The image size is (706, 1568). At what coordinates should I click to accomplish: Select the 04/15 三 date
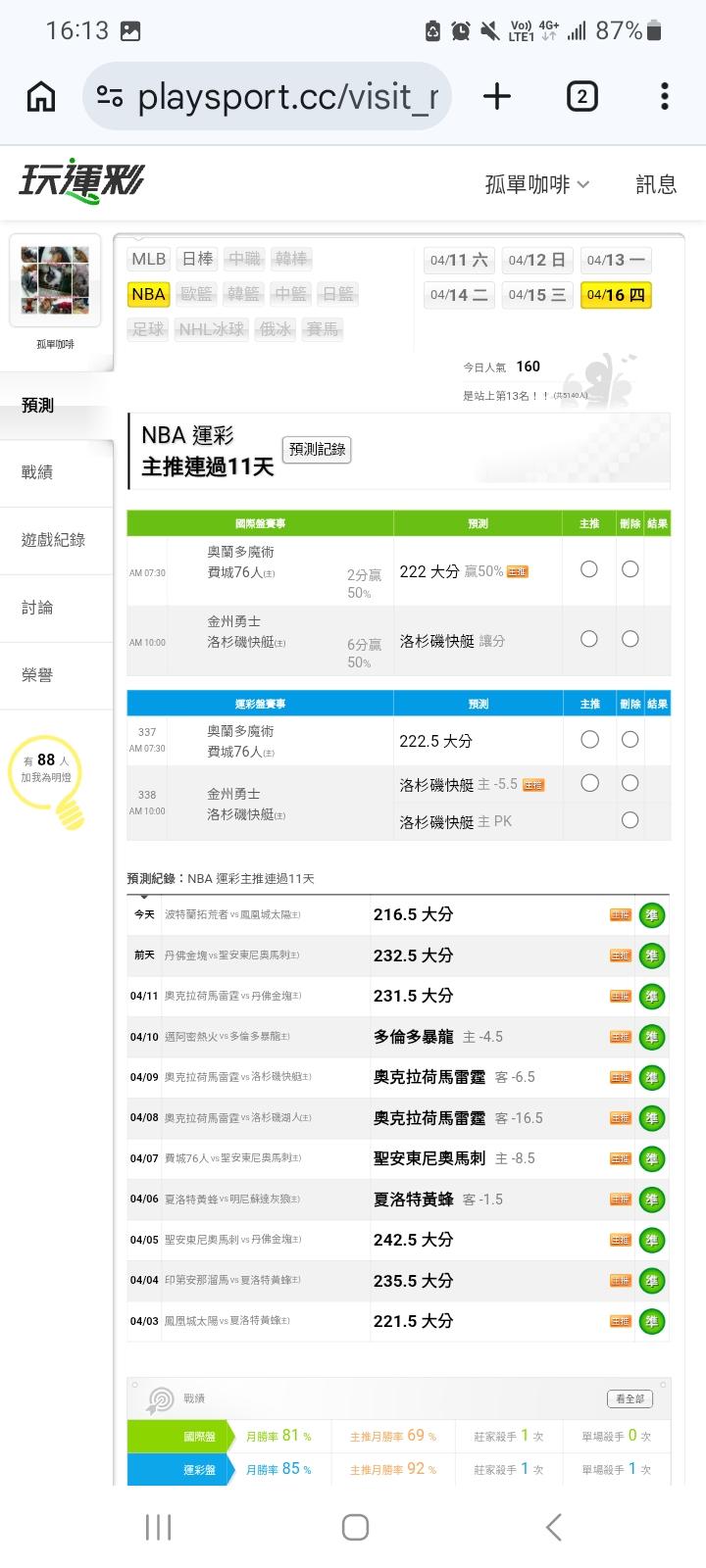pyautogui.click(x=536, y=295)
